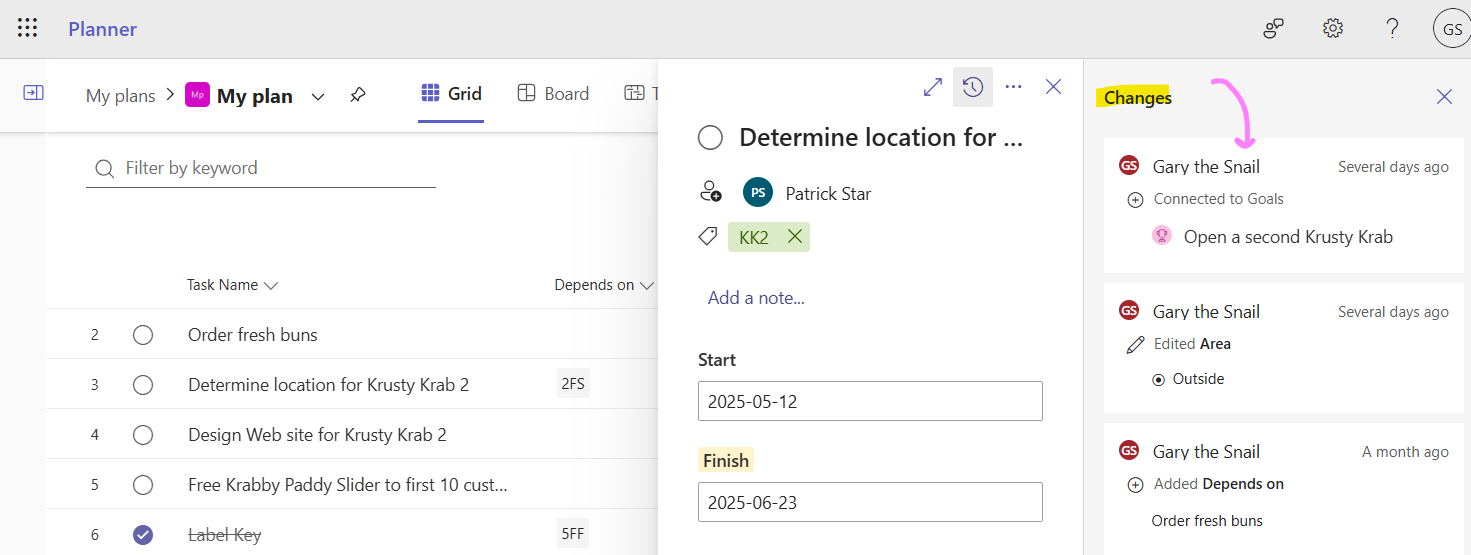Image resolution: width=1471 pixels, height=555 pixels.
Task: Click Add a note link
Action: (x=756, y=297)
